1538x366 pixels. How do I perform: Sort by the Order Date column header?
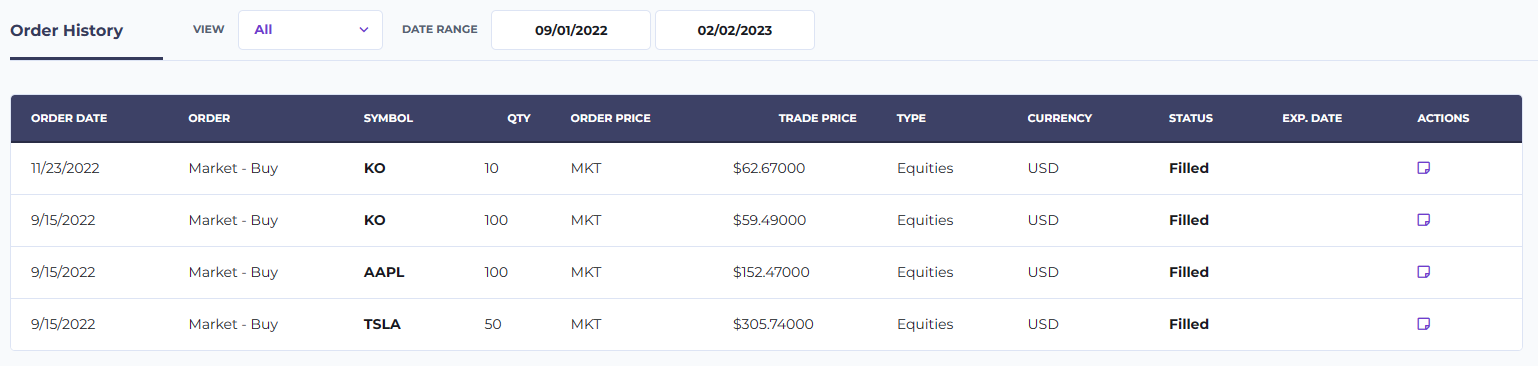tap(69, 118)
